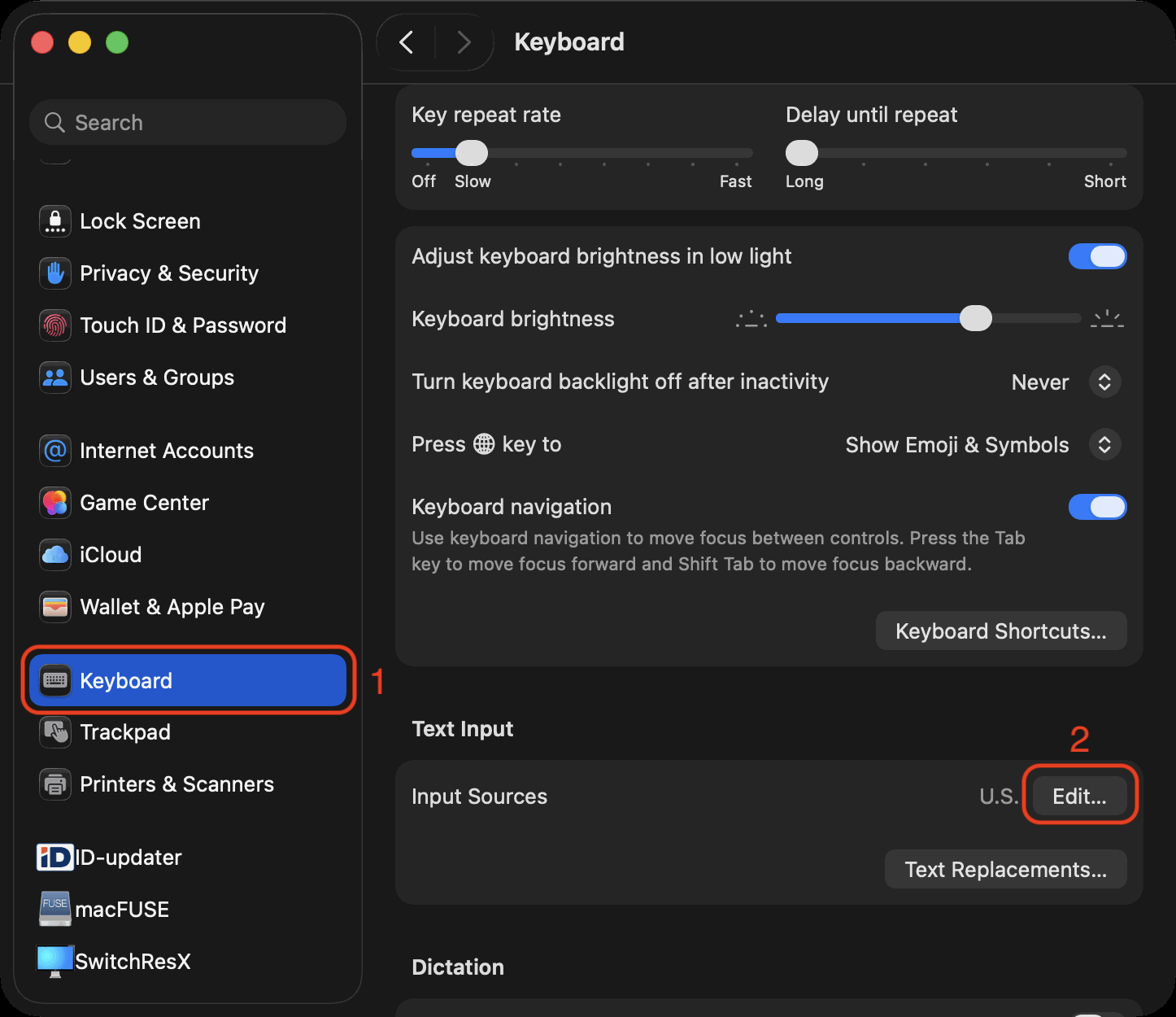Click the Key repeat rate slider
This screenshot has height=1017, width=1176.
click(582, 153)
